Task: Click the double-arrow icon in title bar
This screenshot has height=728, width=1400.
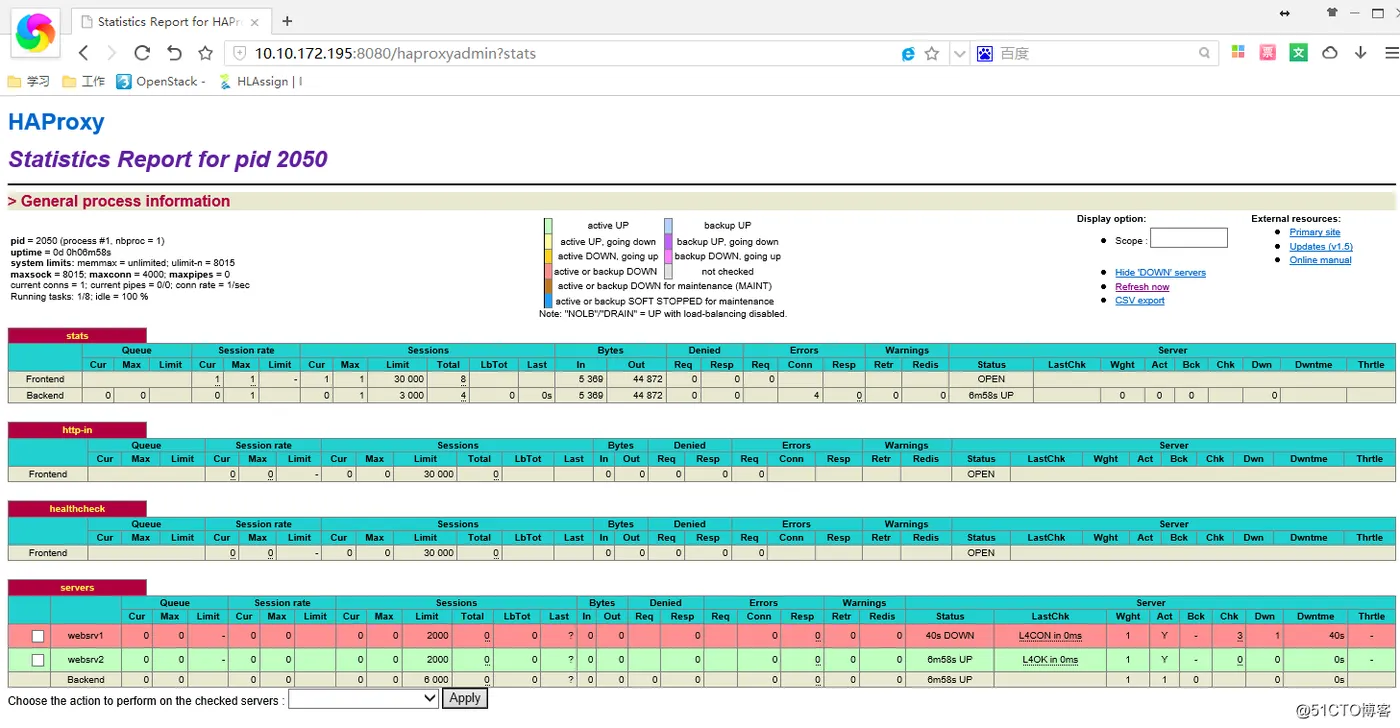Action: [1285, 13]
